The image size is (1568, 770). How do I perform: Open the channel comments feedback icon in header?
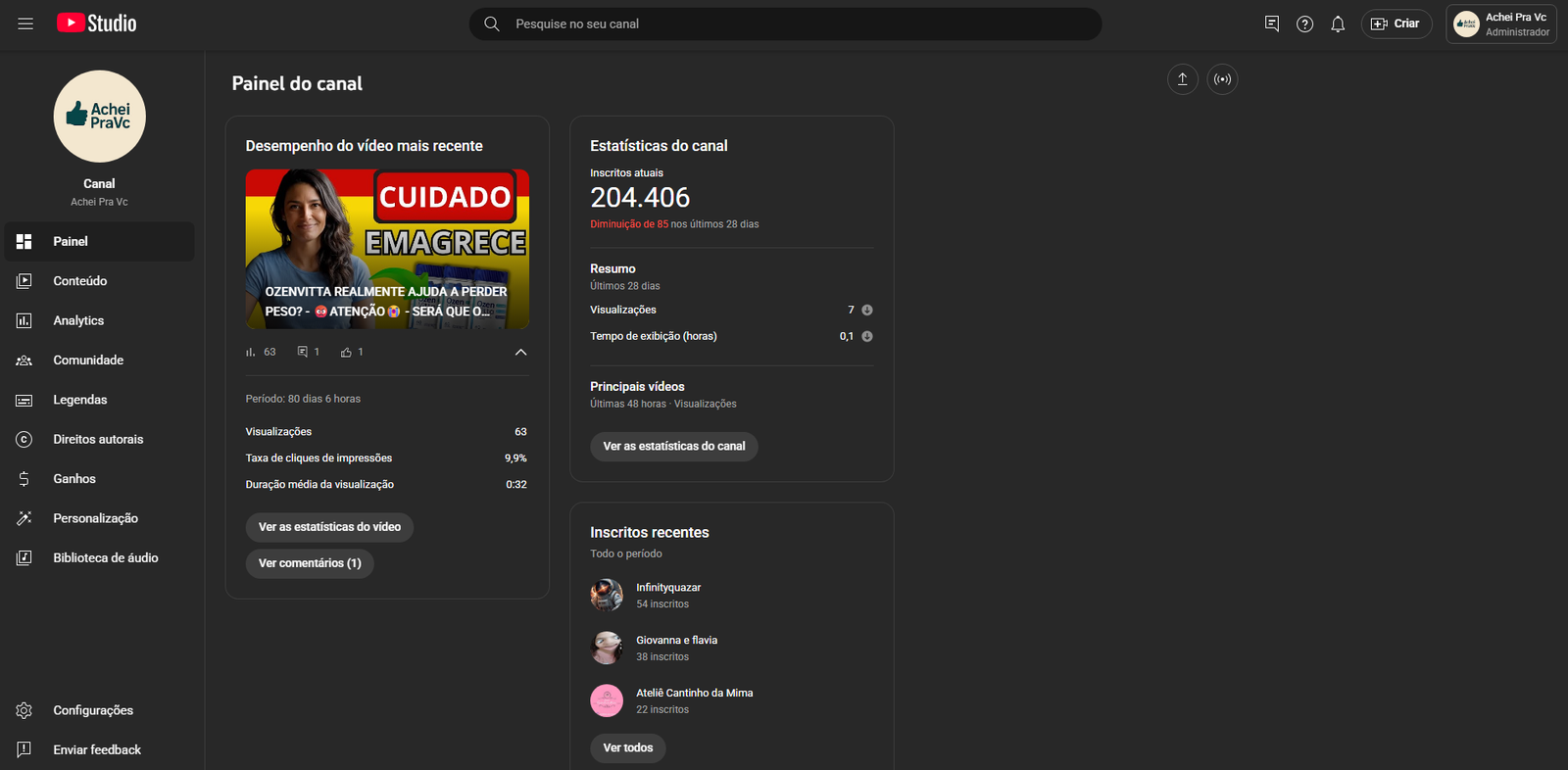pyautogui.click(x=1272, y=24)
